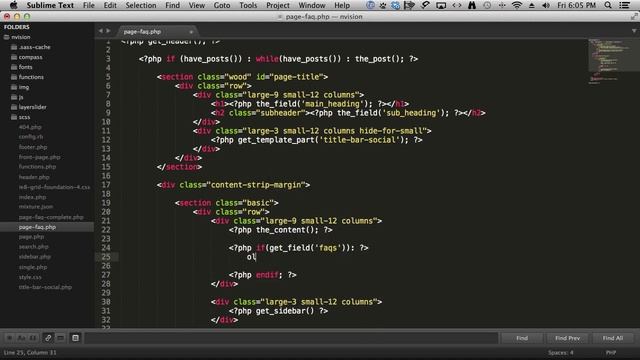Open page-faq-complete.php in the sidebar
640x360 pixels.
click(51, 217)
